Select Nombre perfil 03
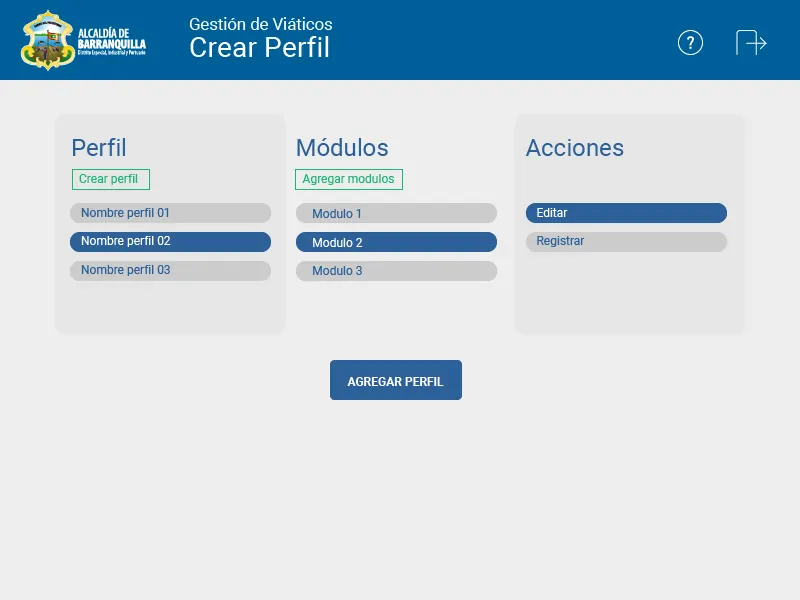800x600 pixels. click(170, 271)
